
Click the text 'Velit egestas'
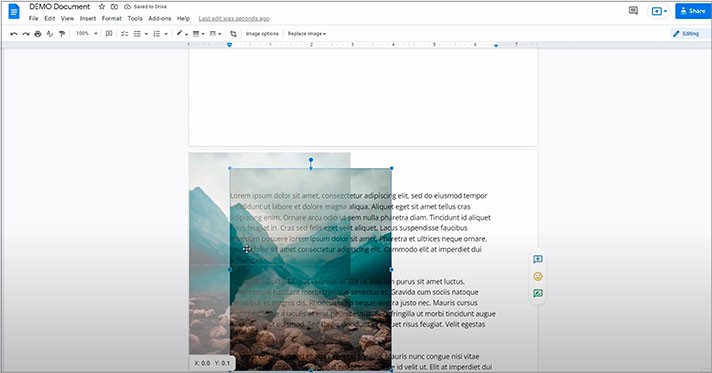coord(465,324)
